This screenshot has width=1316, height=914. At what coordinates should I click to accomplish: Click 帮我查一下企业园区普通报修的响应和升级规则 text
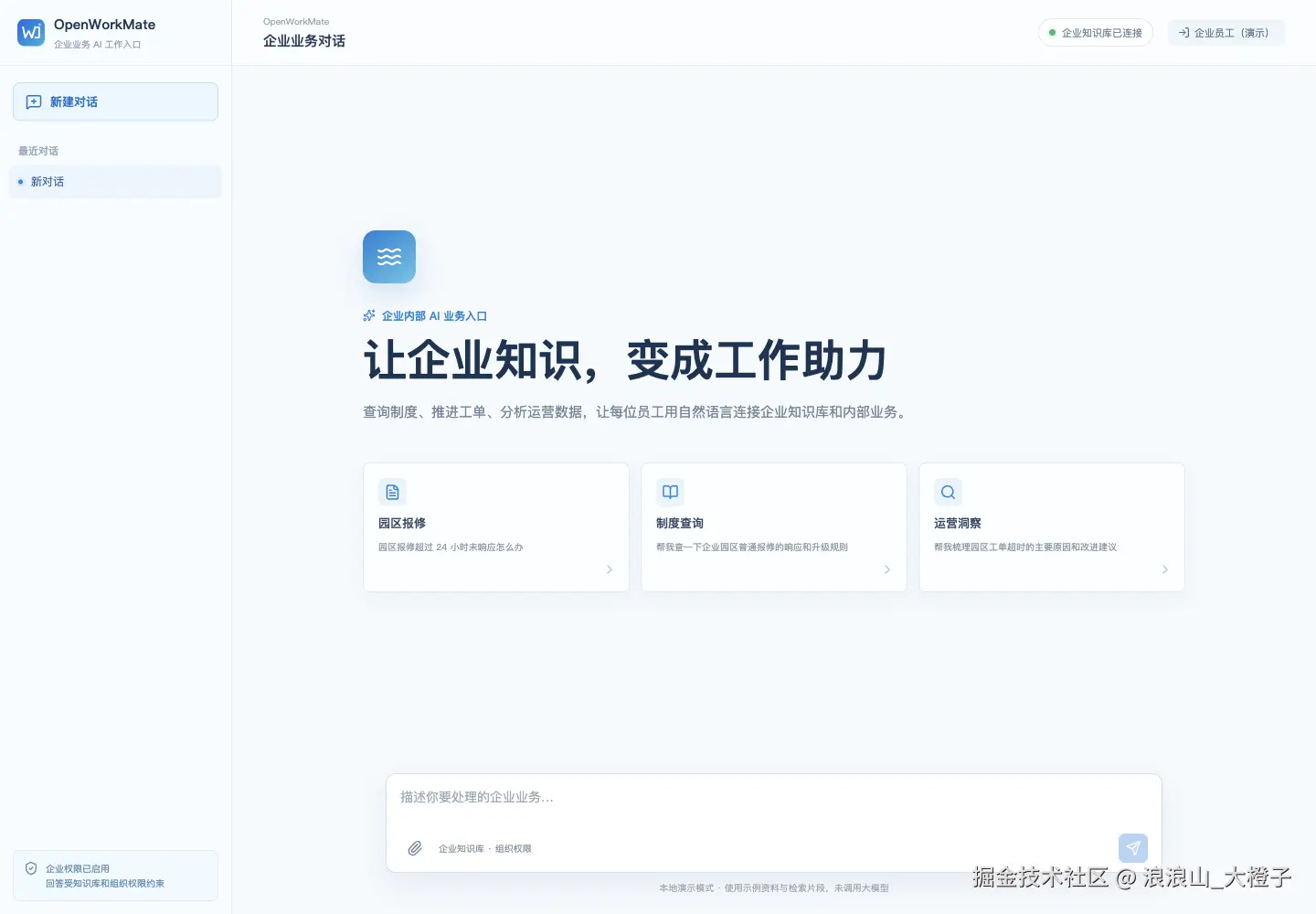pos(752,547)
